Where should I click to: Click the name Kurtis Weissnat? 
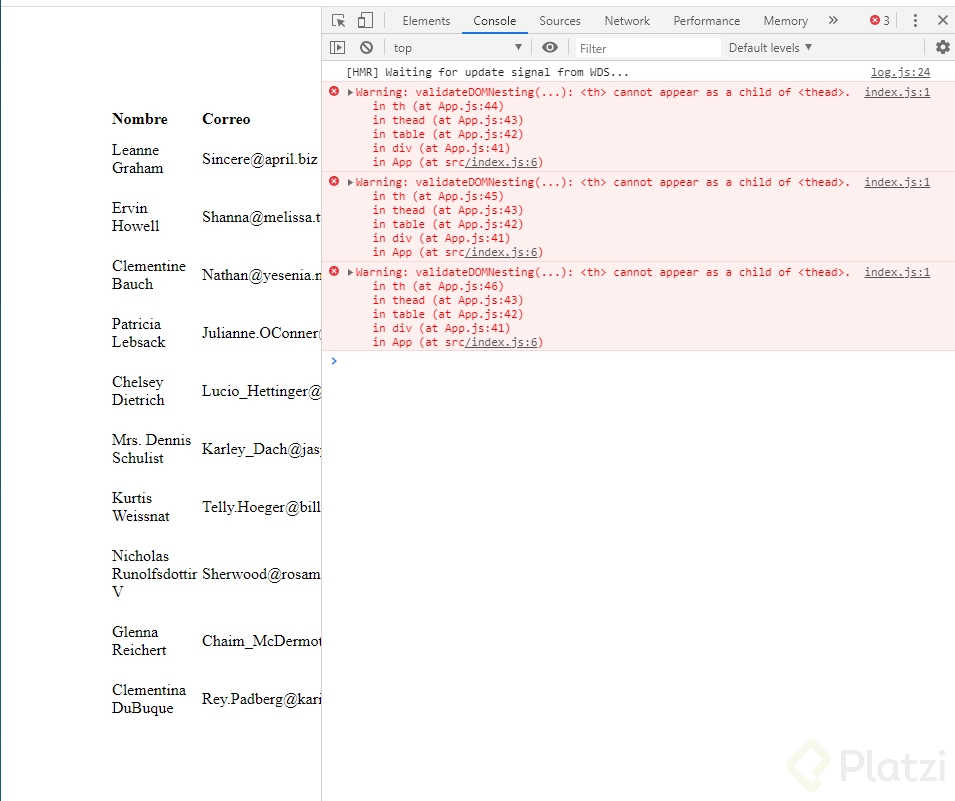pyautogui.click(x=141, y=507)
